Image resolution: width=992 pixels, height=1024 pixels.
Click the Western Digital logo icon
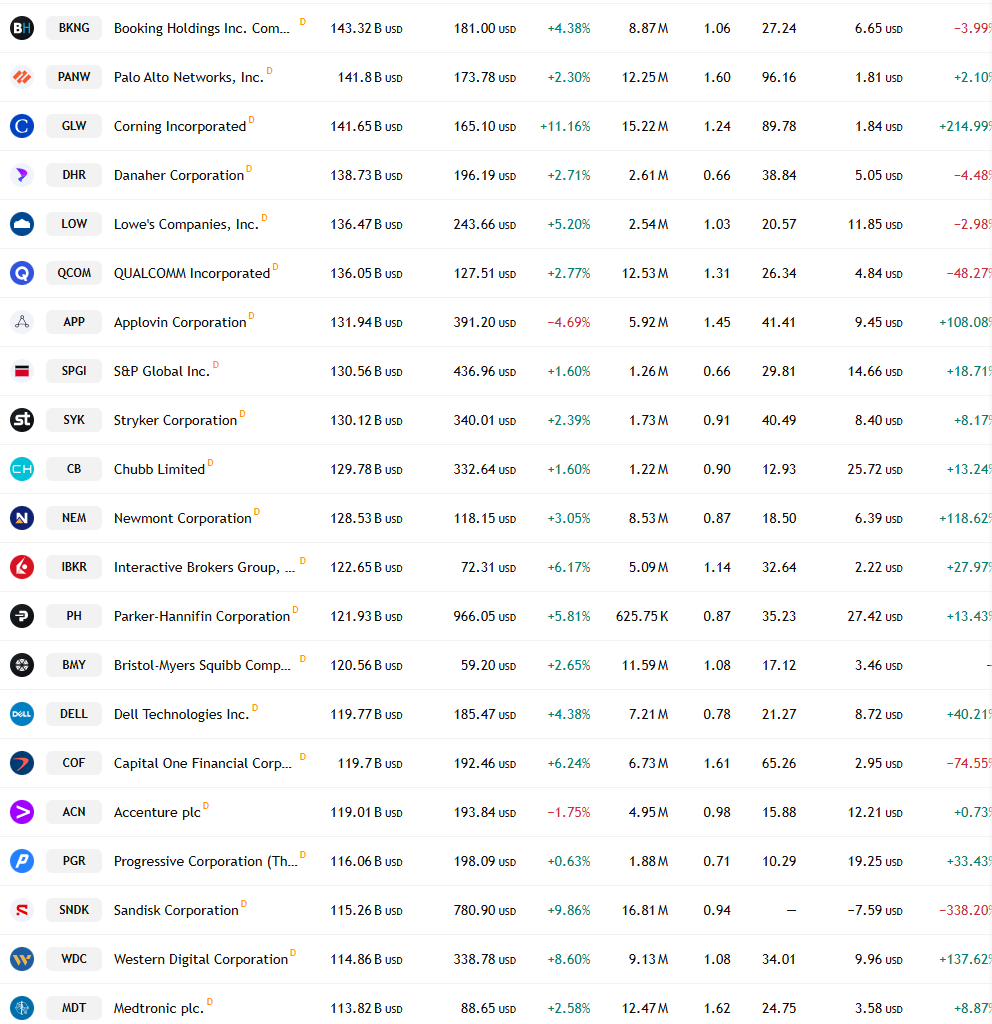point(22,959)
